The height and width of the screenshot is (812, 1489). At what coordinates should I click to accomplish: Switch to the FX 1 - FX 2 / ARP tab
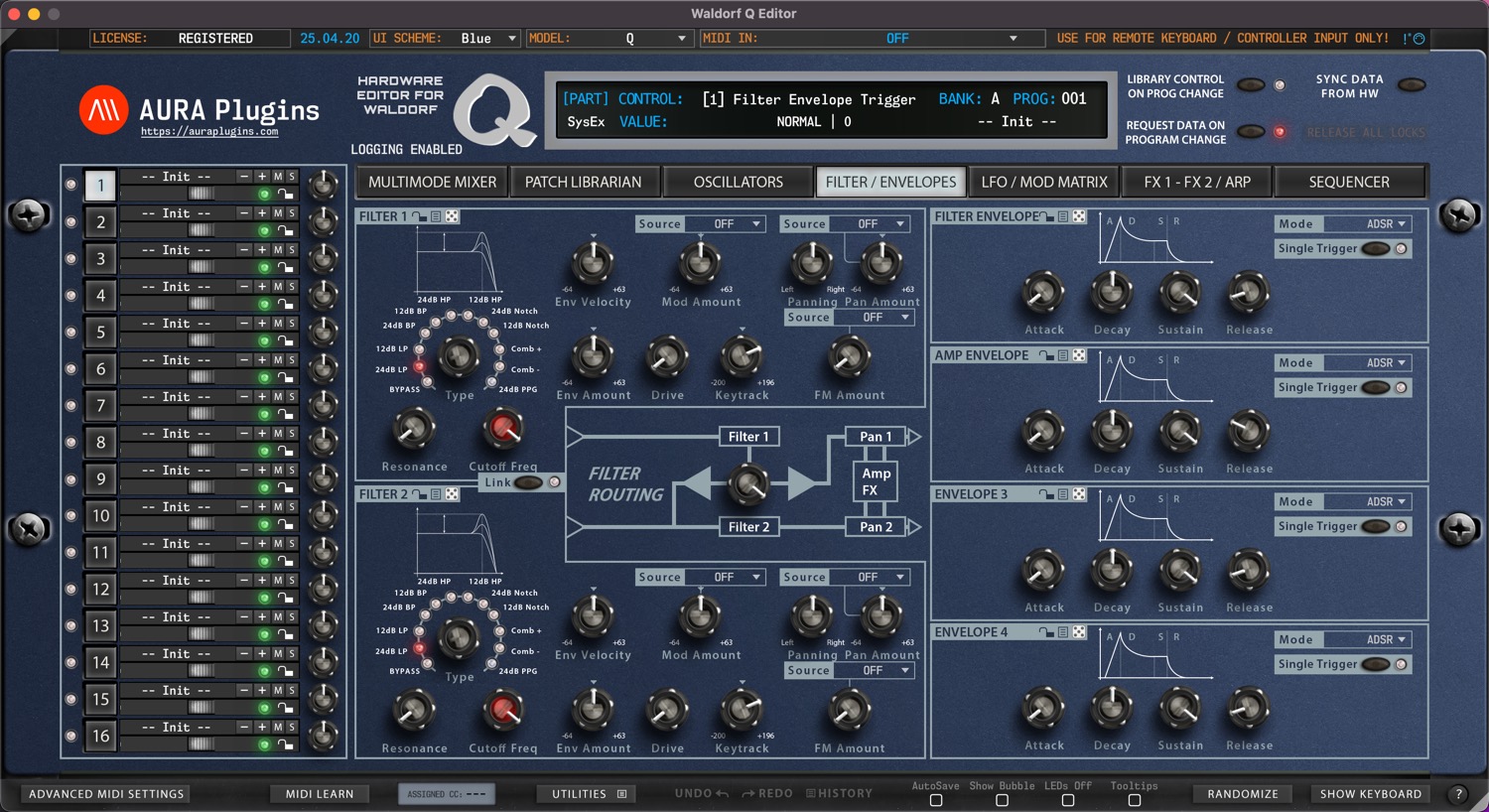(1197, 183)
